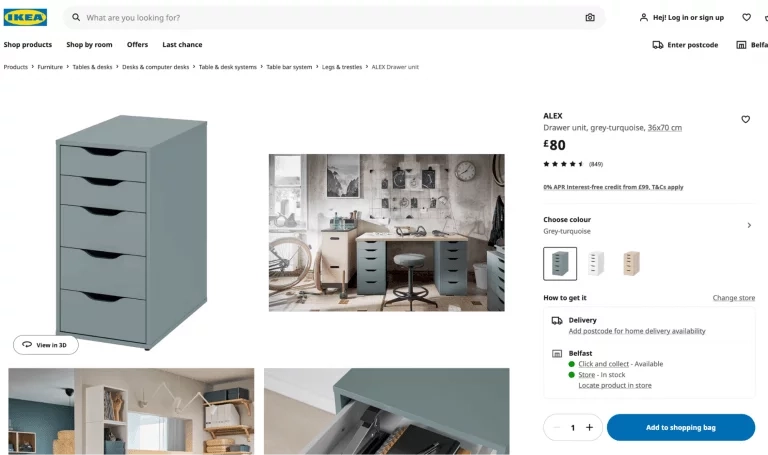Open the open drawer close-up image
This screenshot has width=768, height=455.
pyautogui.click(x=386, y=411)
